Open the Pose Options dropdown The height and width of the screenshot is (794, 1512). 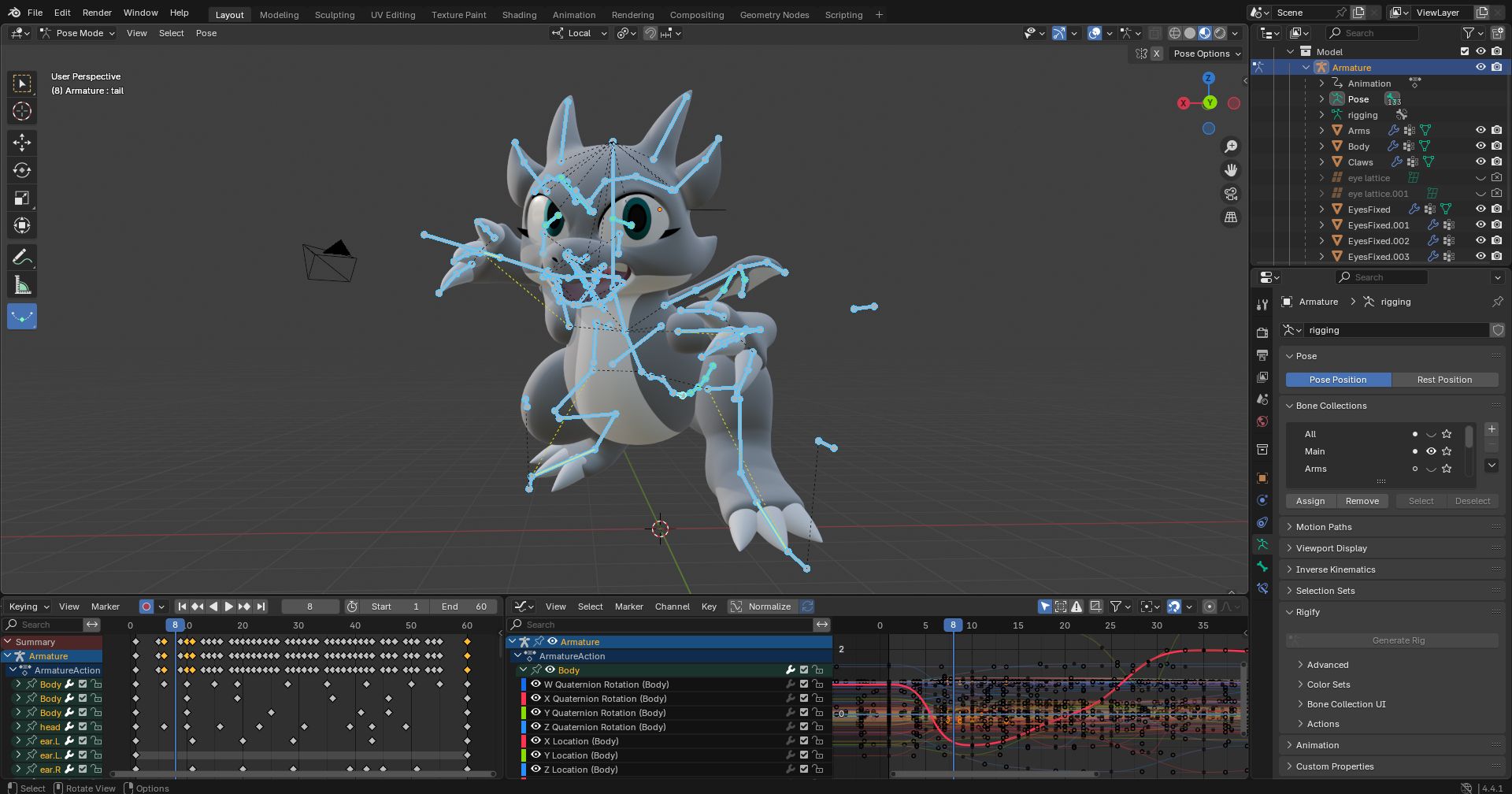1206,54
